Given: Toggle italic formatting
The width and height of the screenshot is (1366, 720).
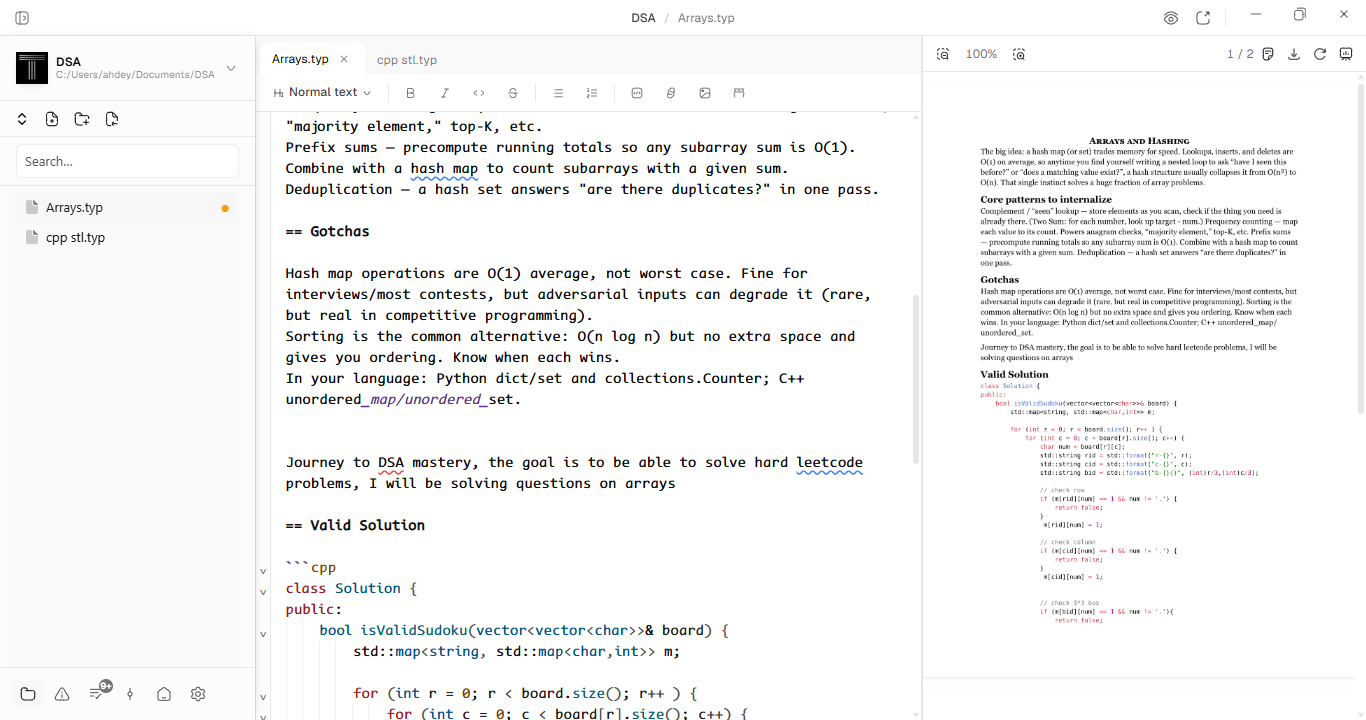Looking at the screenshot, I should [x=445, y=93].
